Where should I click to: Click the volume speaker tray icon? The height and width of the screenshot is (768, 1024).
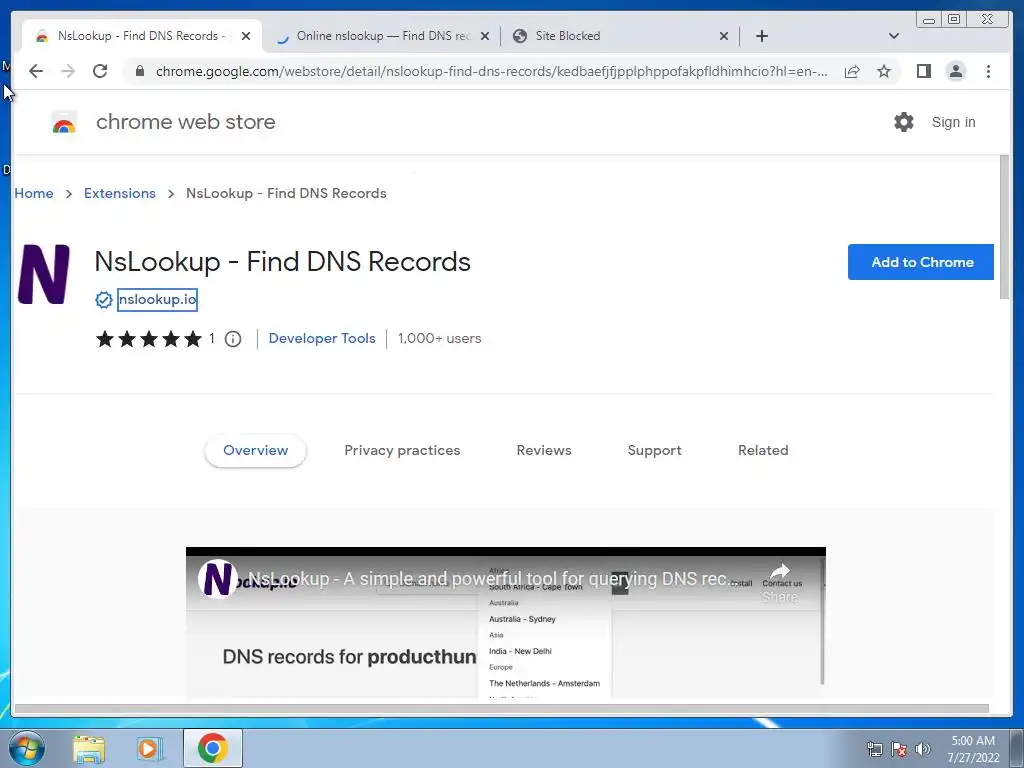point(922,749)
